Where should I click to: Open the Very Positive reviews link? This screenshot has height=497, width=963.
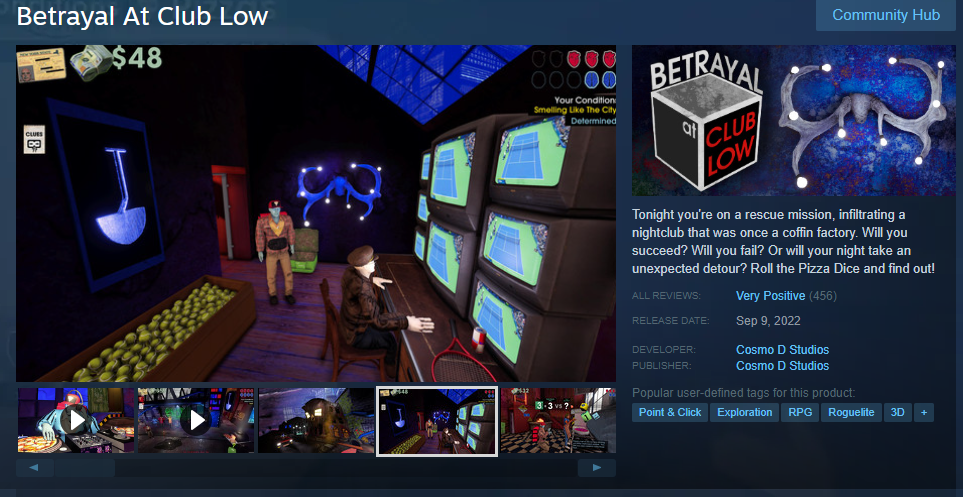click(770, 296)
